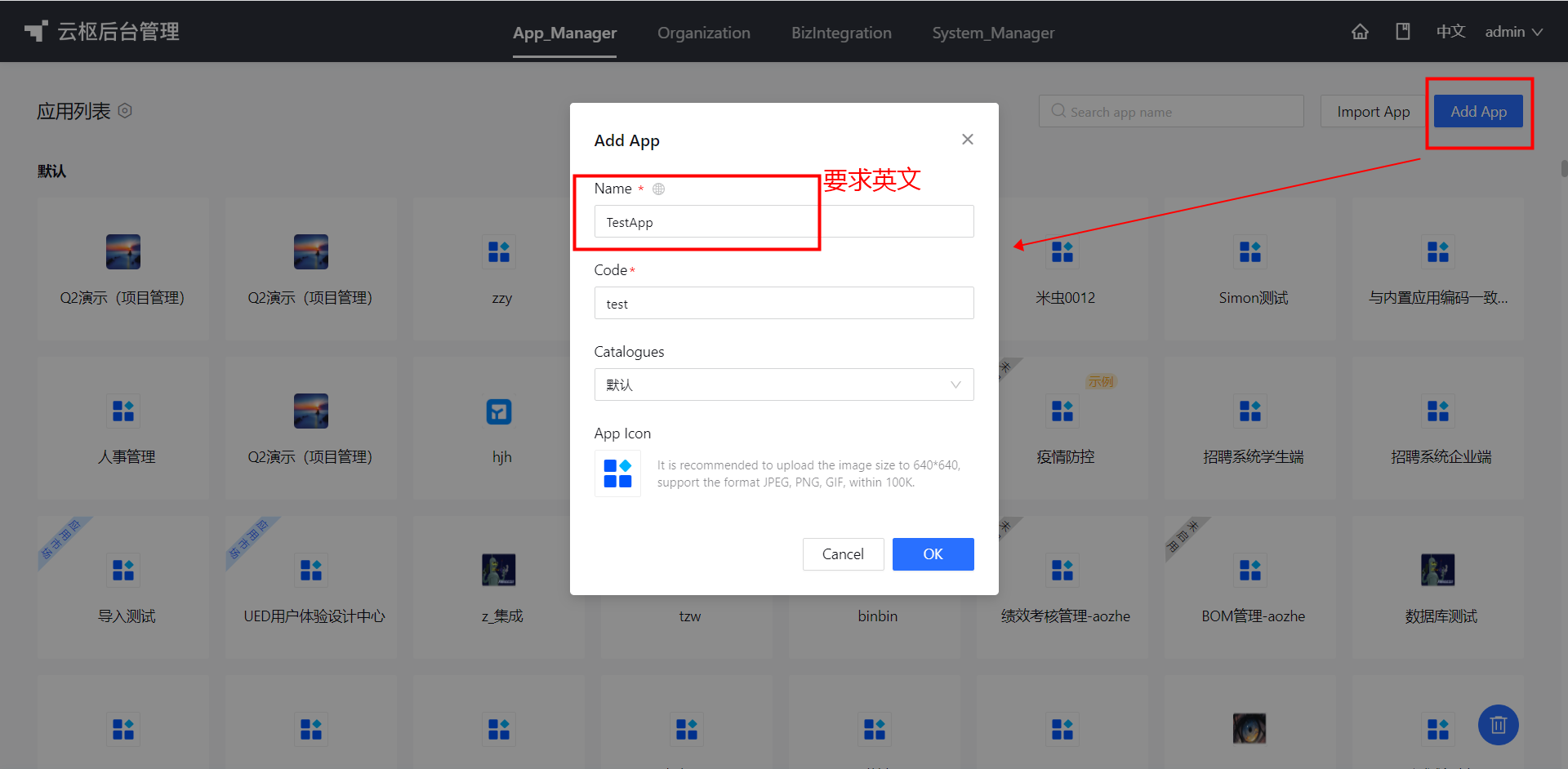The image size is (1568, 769).
Task: Open the 绩效考核管理-aozhe app icon
Action: [1062, 570]
